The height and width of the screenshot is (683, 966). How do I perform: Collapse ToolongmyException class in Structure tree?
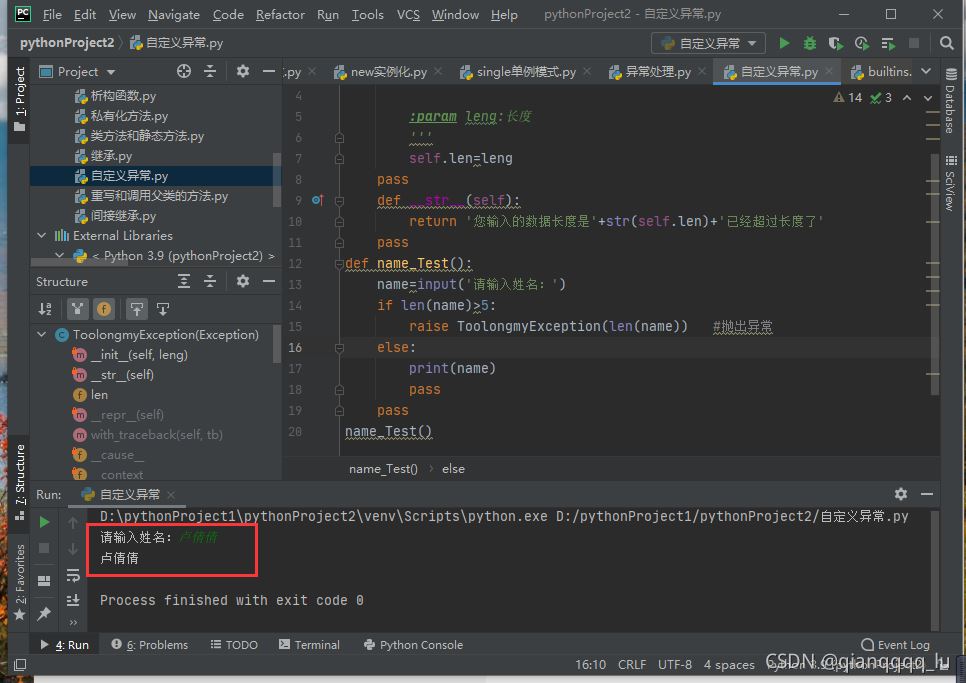[42, 335]
